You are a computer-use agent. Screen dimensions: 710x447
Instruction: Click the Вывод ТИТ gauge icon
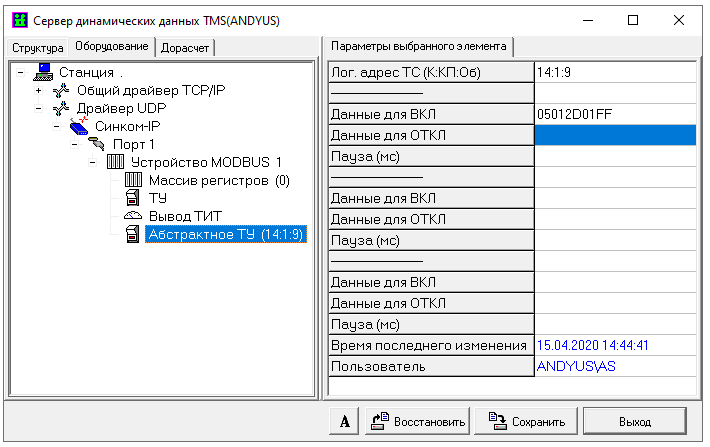[133, 216]
